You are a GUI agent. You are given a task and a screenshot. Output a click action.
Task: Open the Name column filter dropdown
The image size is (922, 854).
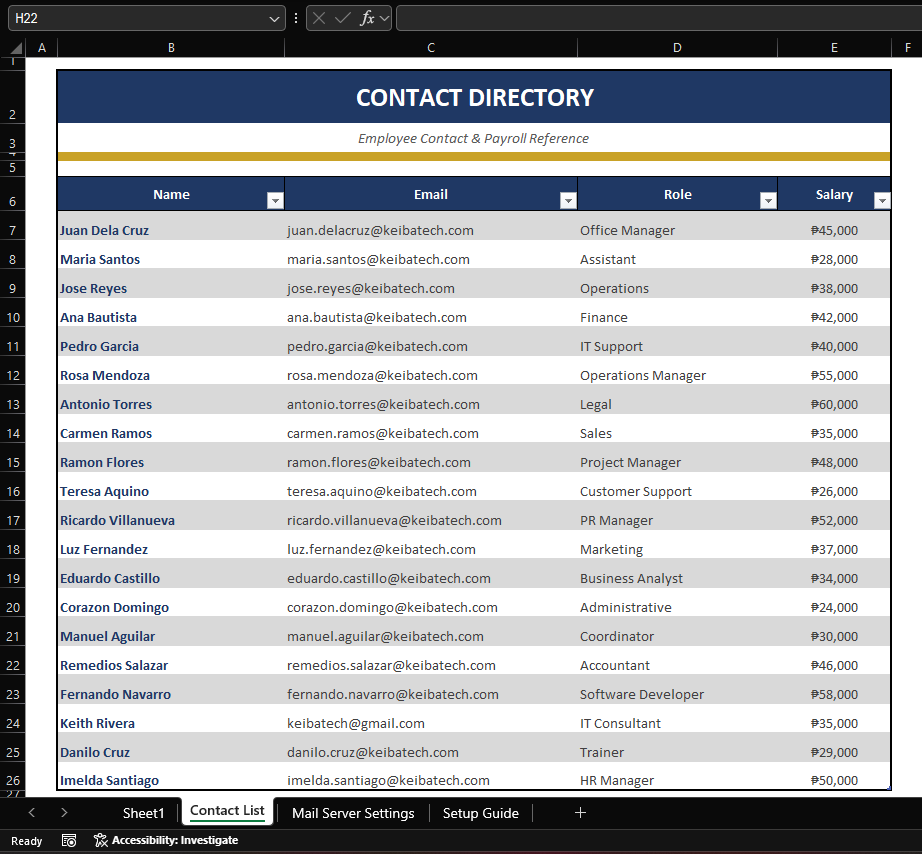(275, 201)
